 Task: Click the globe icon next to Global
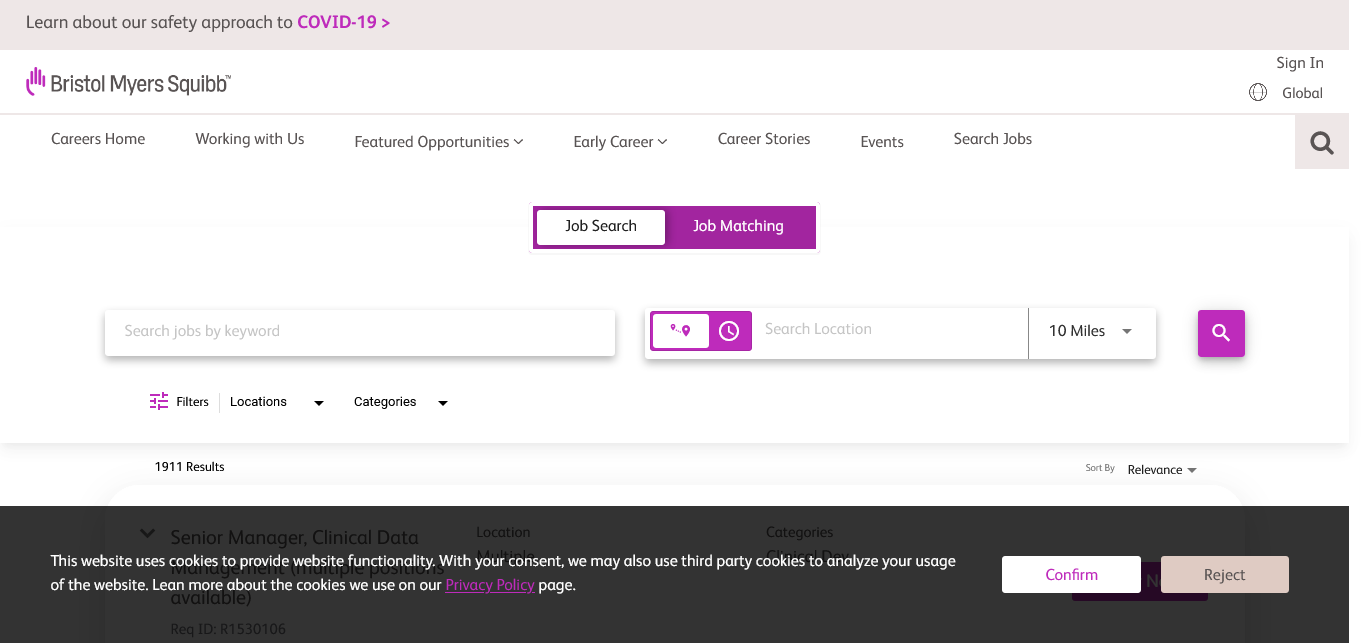[x=1258, y=93]
